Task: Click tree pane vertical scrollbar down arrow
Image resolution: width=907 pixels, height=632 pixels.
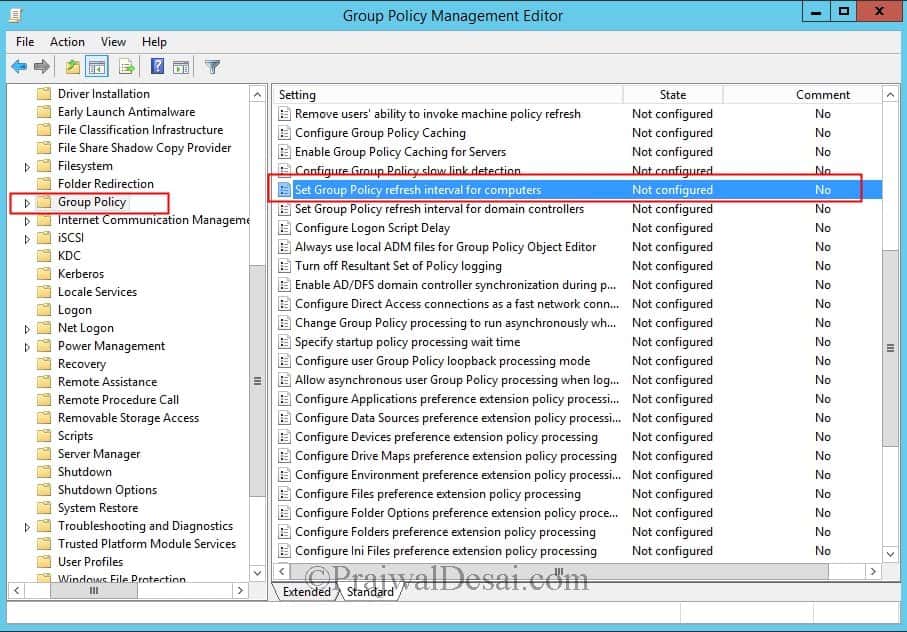Action: (257, 572)
